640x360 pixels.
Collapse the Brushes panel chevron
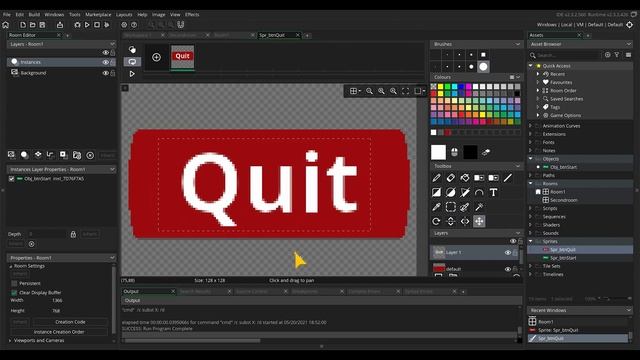(518, 44)
